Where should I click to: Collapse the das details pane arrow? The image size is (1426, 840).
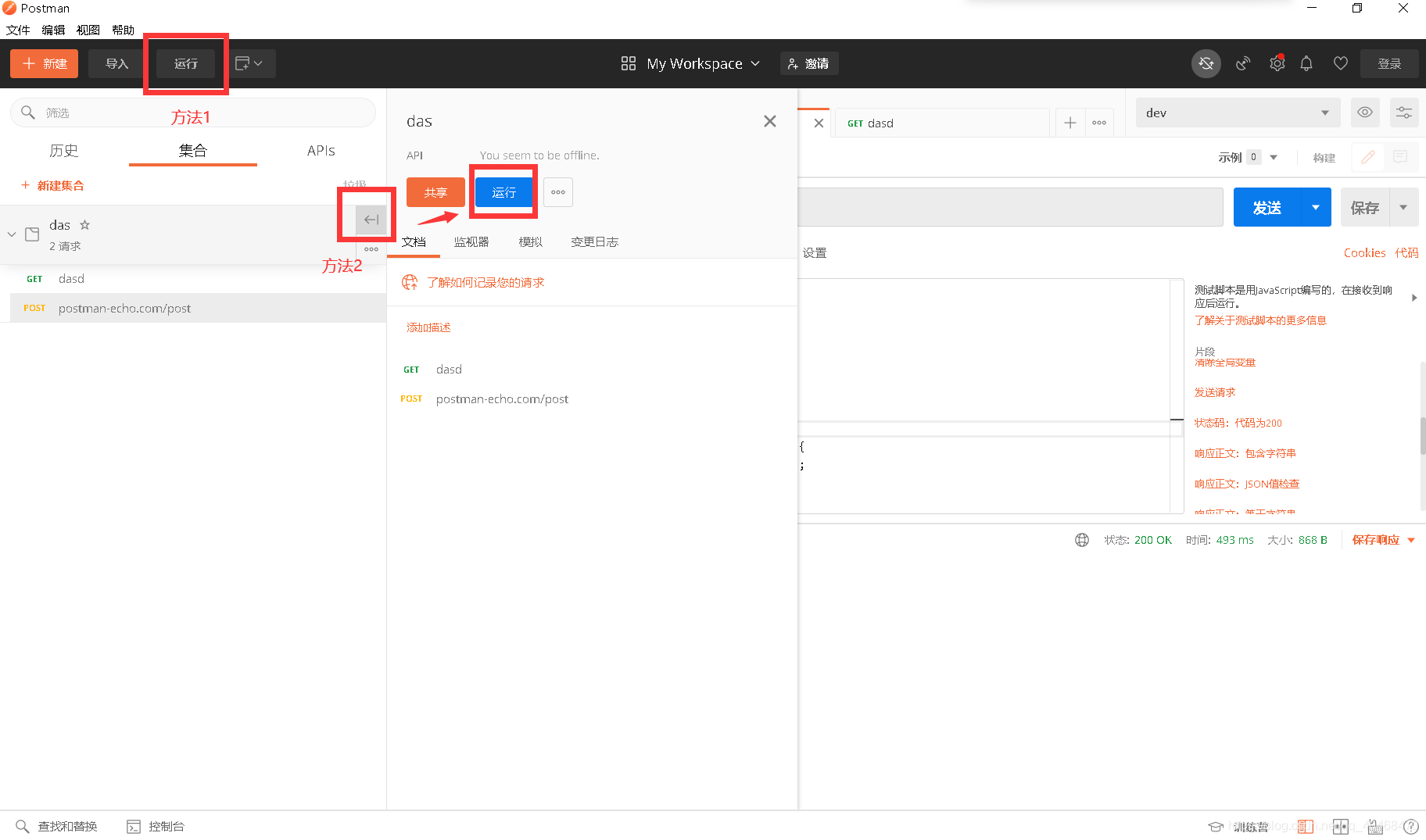click(371, 220)
